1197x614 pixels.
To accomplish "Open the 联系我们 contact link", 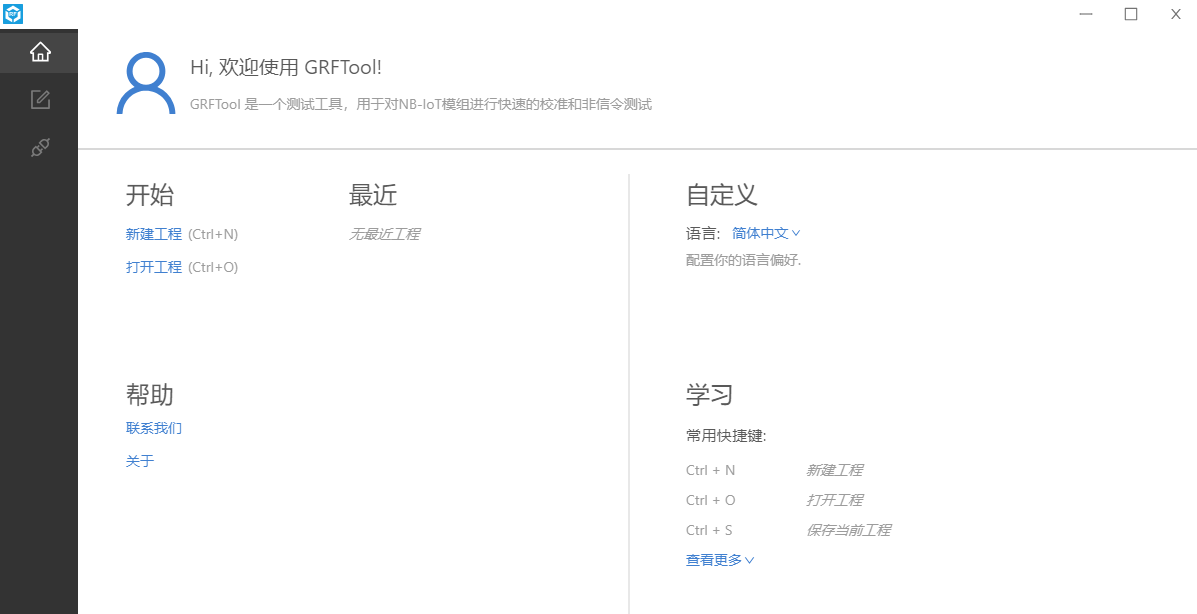I will pyautogui.click(x=153, y=428).
